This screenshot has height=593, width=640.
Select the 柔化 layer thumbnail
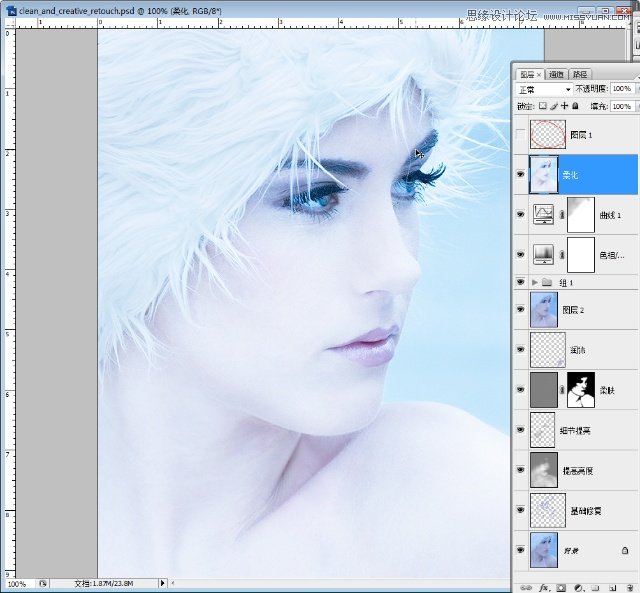[x=544, y=174]
